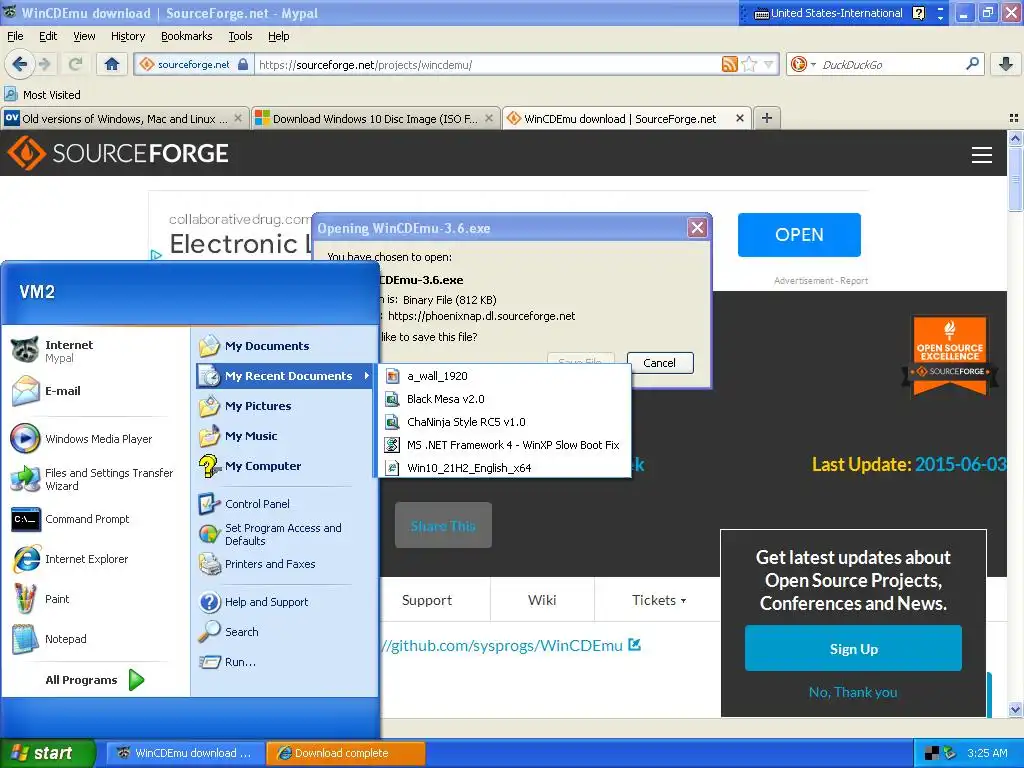Click the Share This button

coord(443,526)
